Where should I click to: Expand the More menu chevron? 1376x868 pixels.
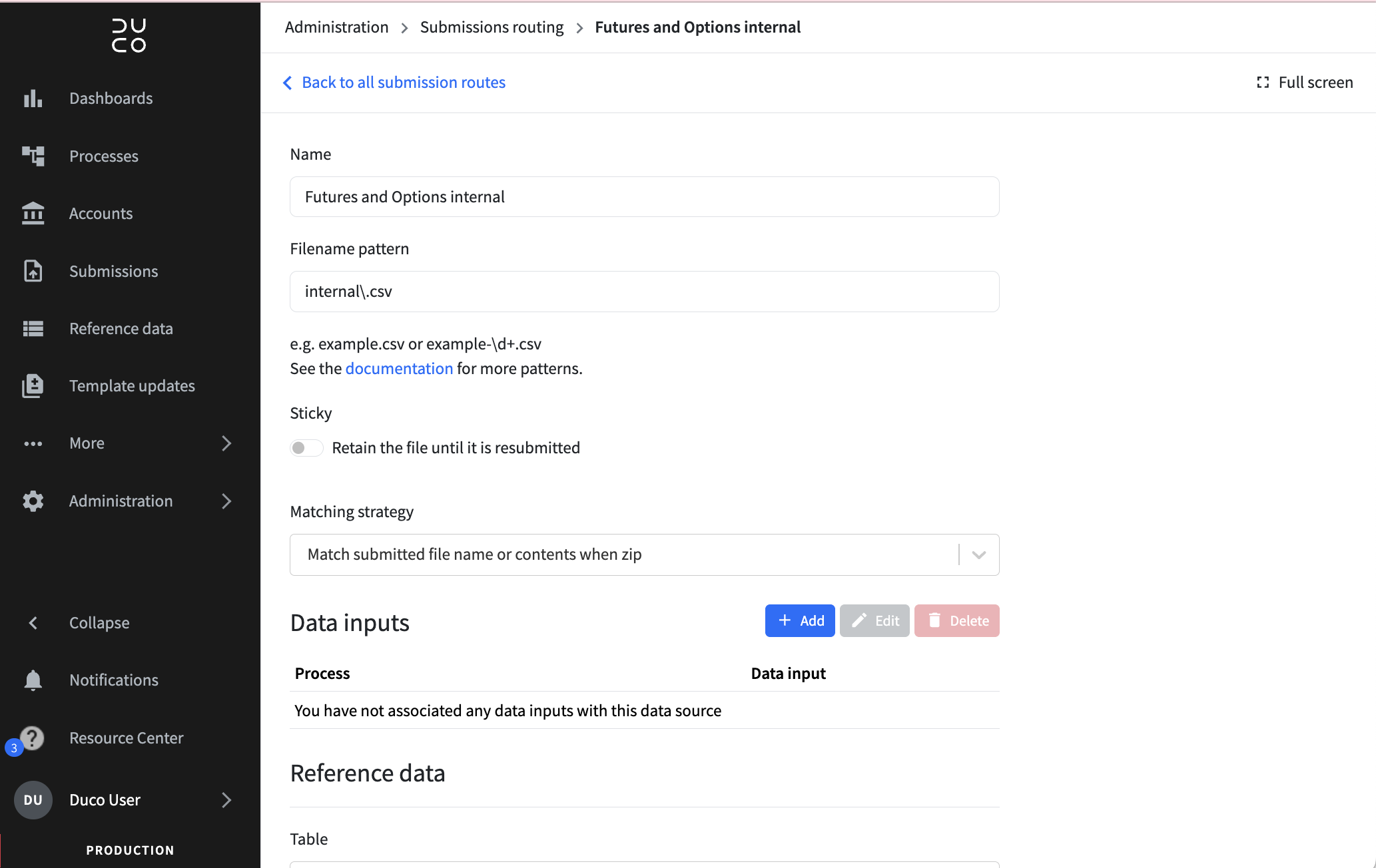pos(226,443)
